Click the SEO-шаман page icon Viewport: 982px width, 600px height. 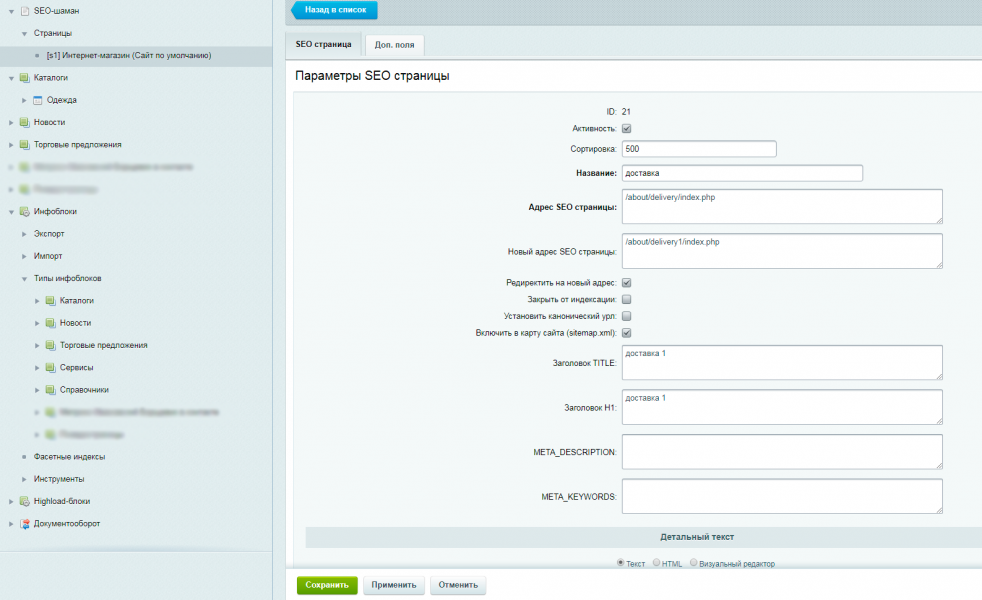(25, 11)
